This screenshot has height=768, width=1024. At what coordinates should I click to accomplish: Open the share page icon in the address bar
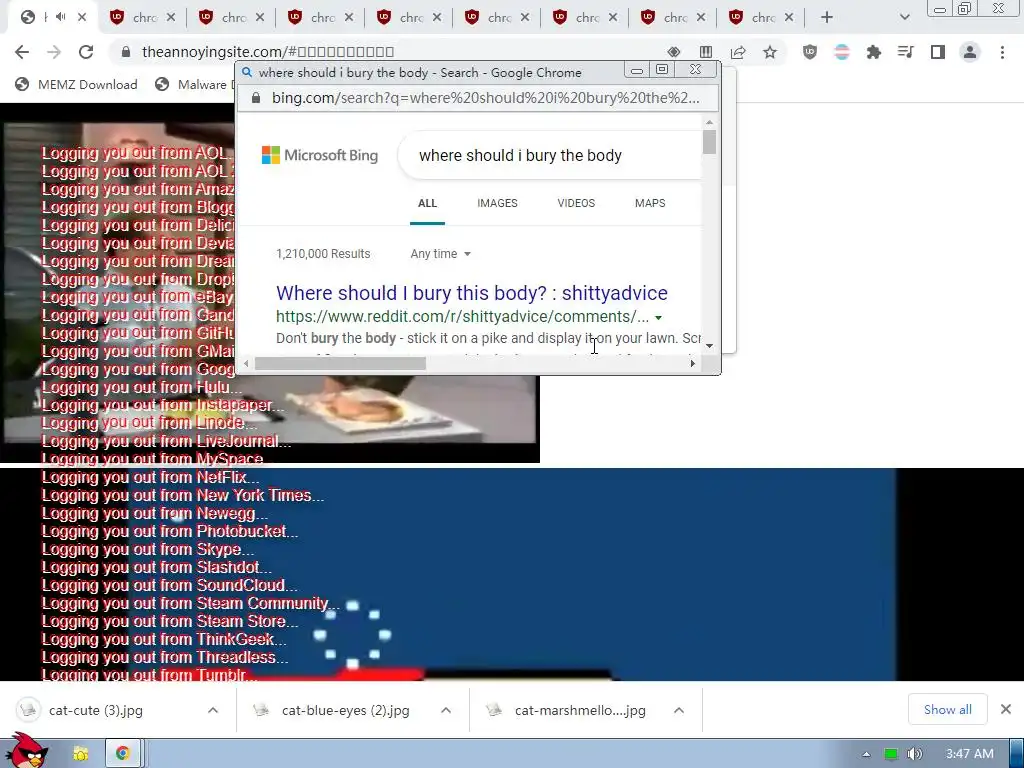click(738, 52)
